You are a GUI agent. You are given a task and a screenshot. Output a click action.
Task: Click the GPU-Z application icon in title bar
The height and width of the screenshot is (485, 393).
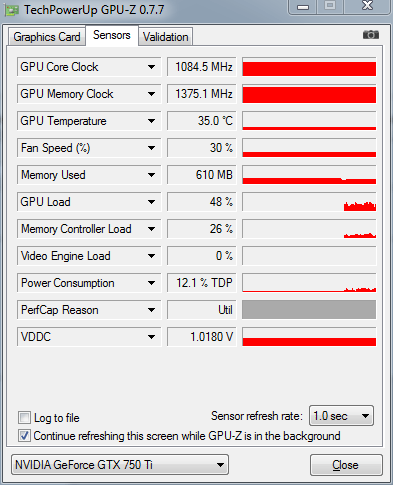[12, 10]
